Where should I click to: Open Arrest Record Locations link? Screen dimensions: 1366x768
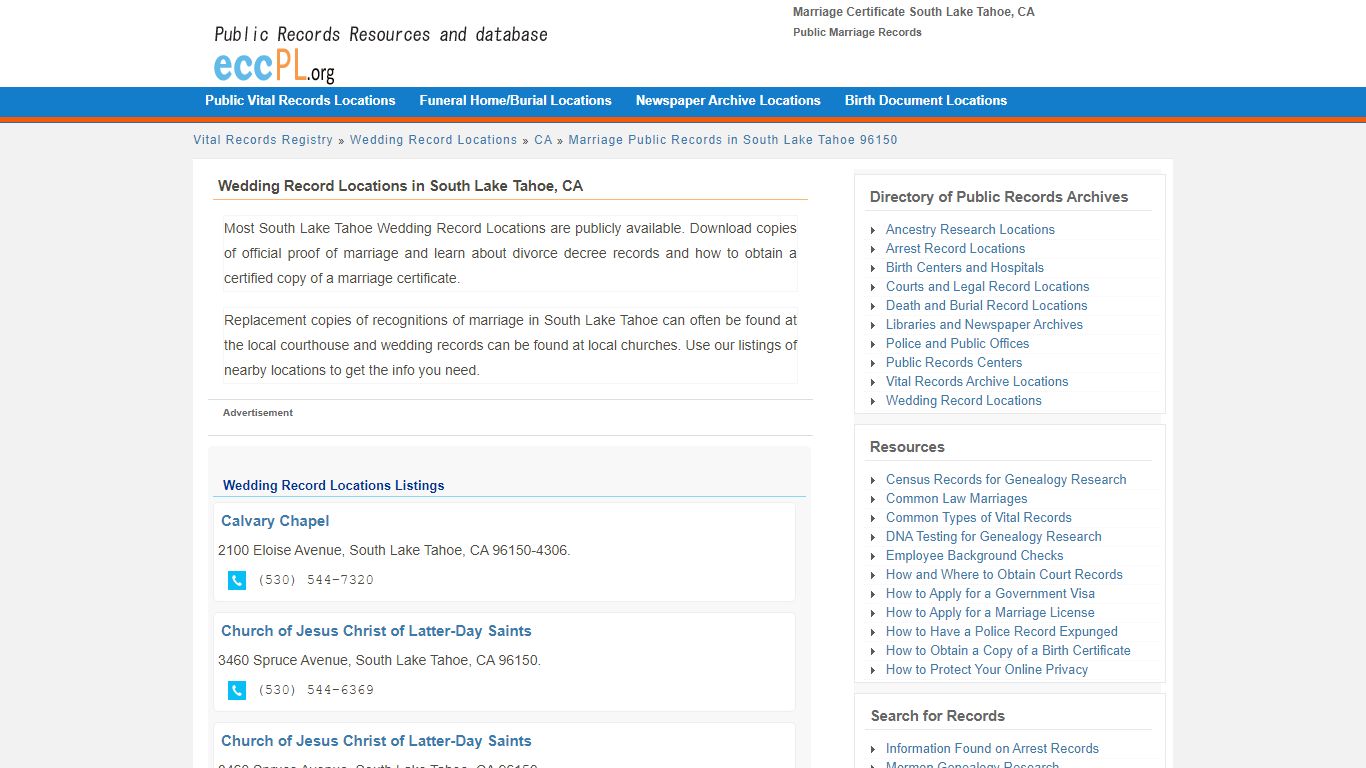955,248
